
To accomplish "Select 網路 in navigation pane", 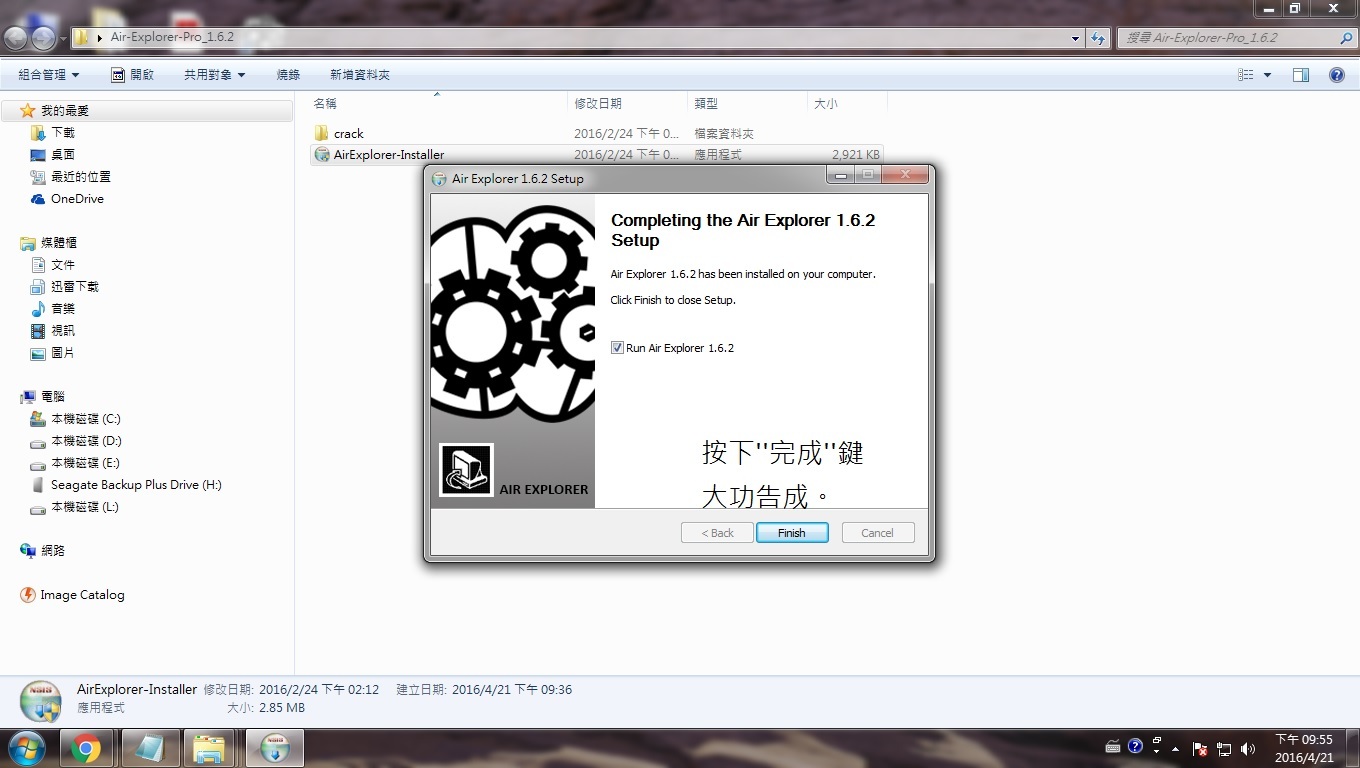I will pyautogui.click(x=52, y=551).
